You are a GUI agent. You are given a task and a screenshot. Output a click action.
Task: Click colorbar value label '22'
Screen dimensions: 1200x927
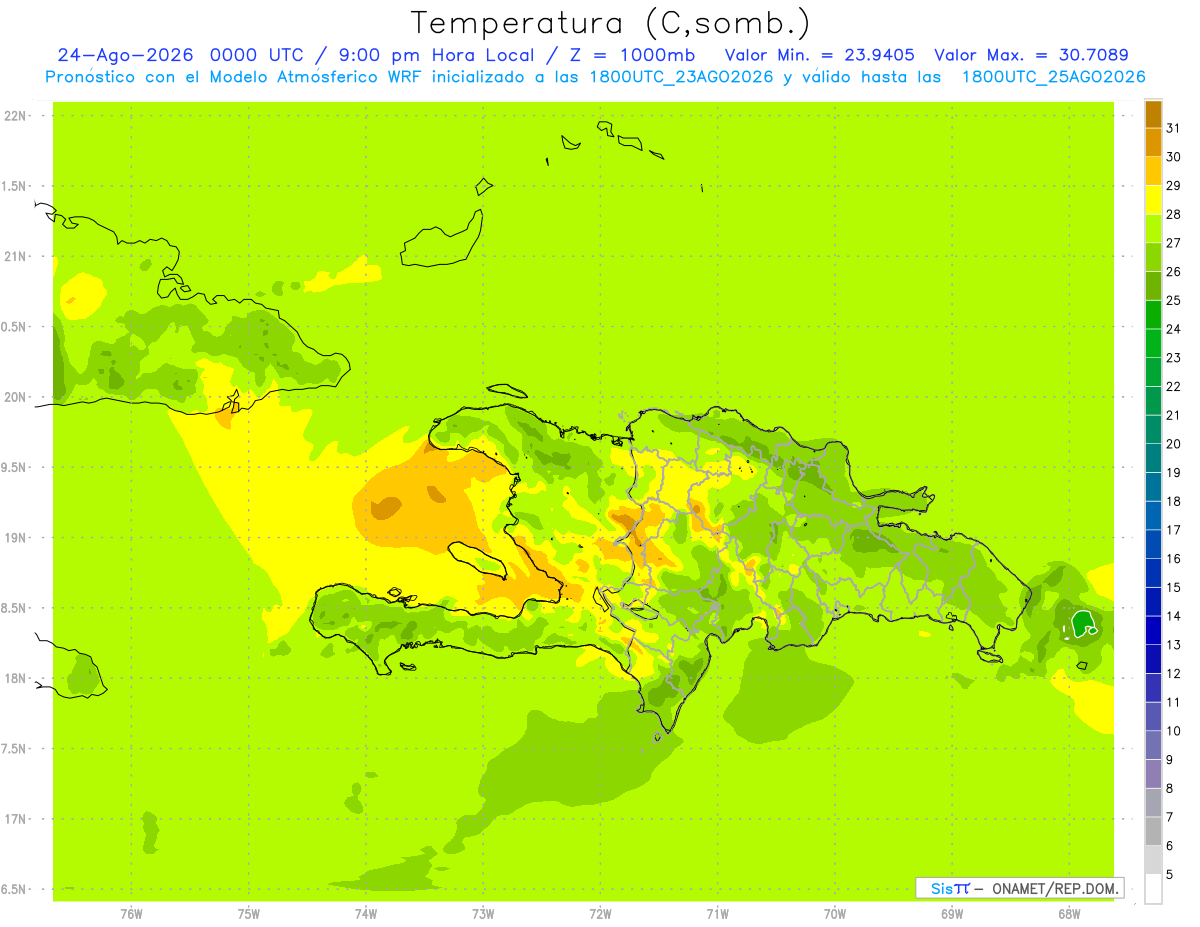click(1174, 386)
